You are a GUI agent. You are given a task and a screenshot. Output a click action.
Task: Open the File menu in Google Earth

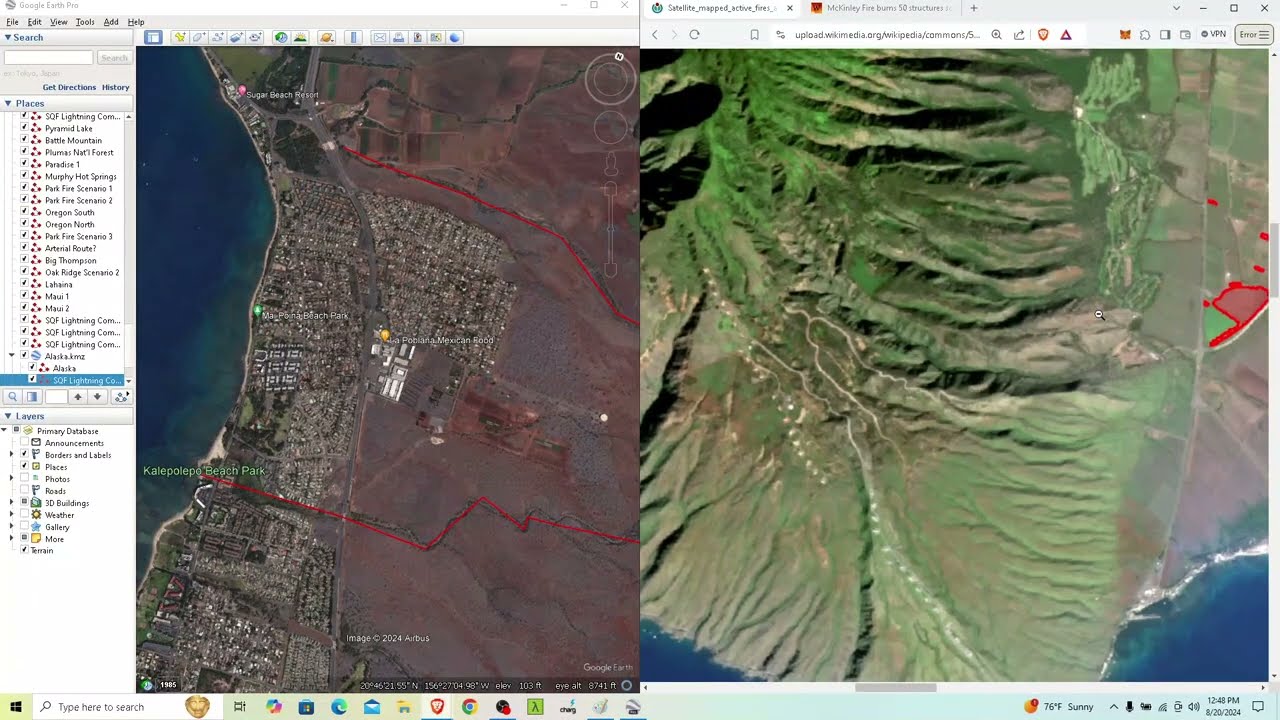tap(12, 22)
